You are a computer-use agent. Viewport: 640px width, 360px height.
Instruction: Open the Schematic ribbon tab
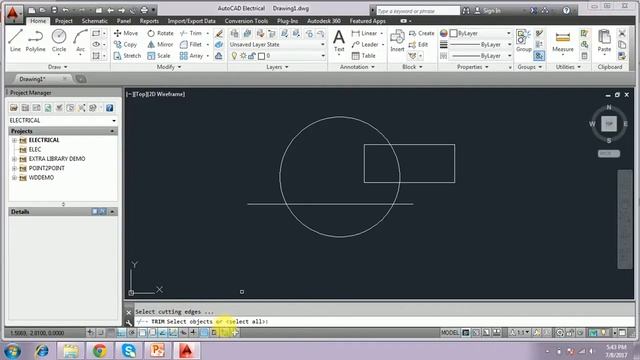pos(95,21)
